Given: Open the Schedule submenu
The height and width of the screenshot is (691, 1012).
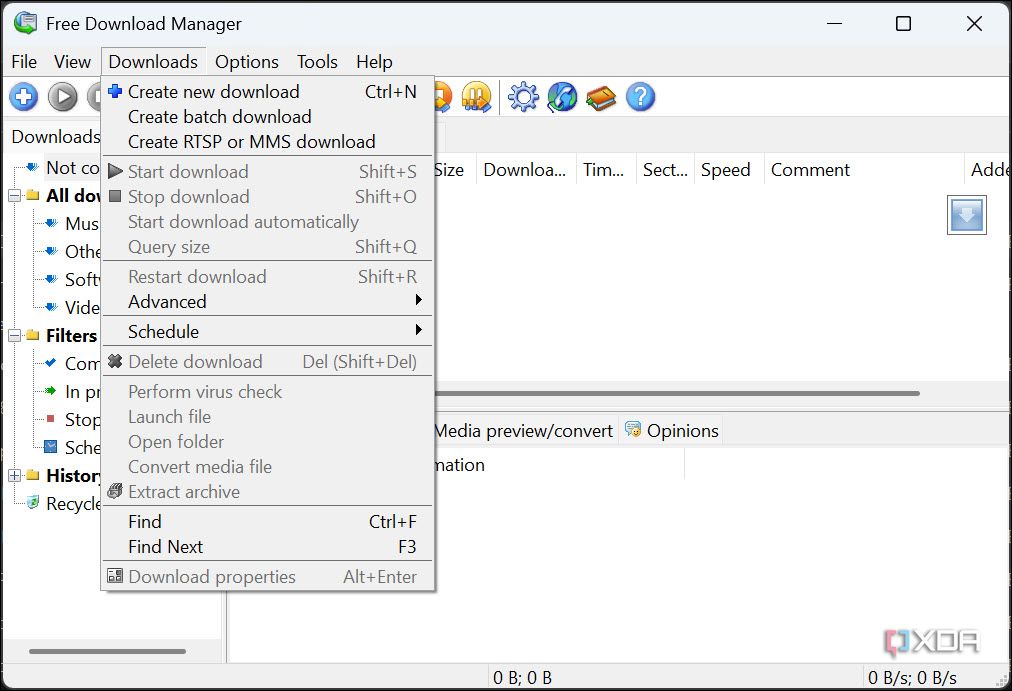Looking at the screenshot, I should [268, 331].
